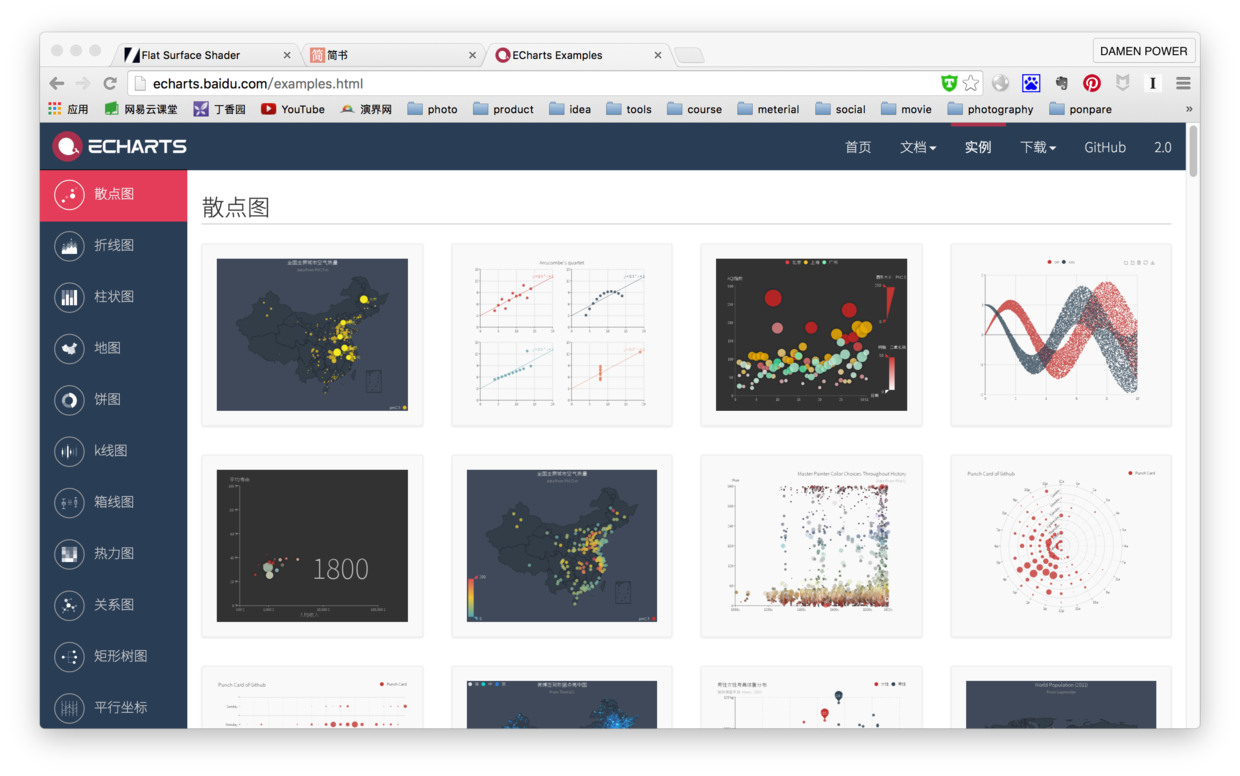Expand the 文档 dropdown menu

(918, 147)
